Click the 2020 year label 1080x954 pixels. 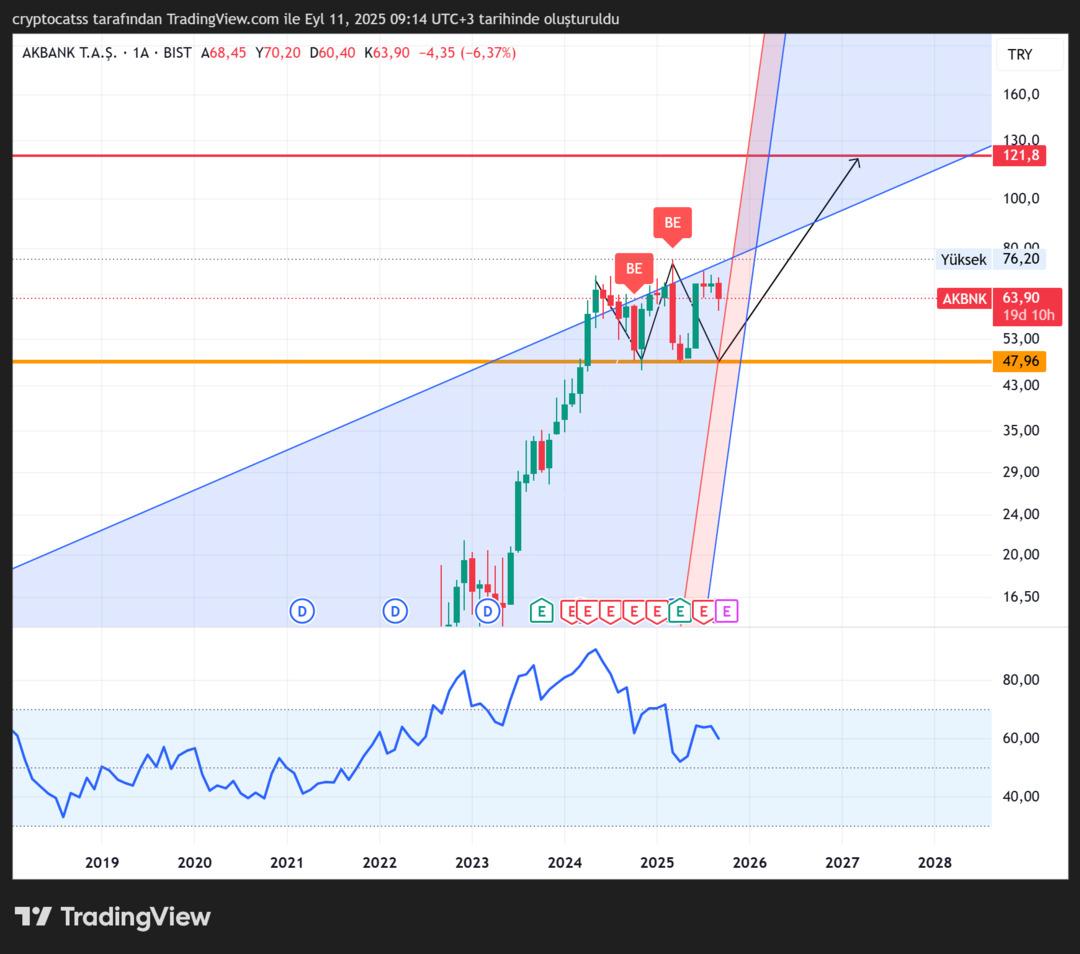(194, 862)
